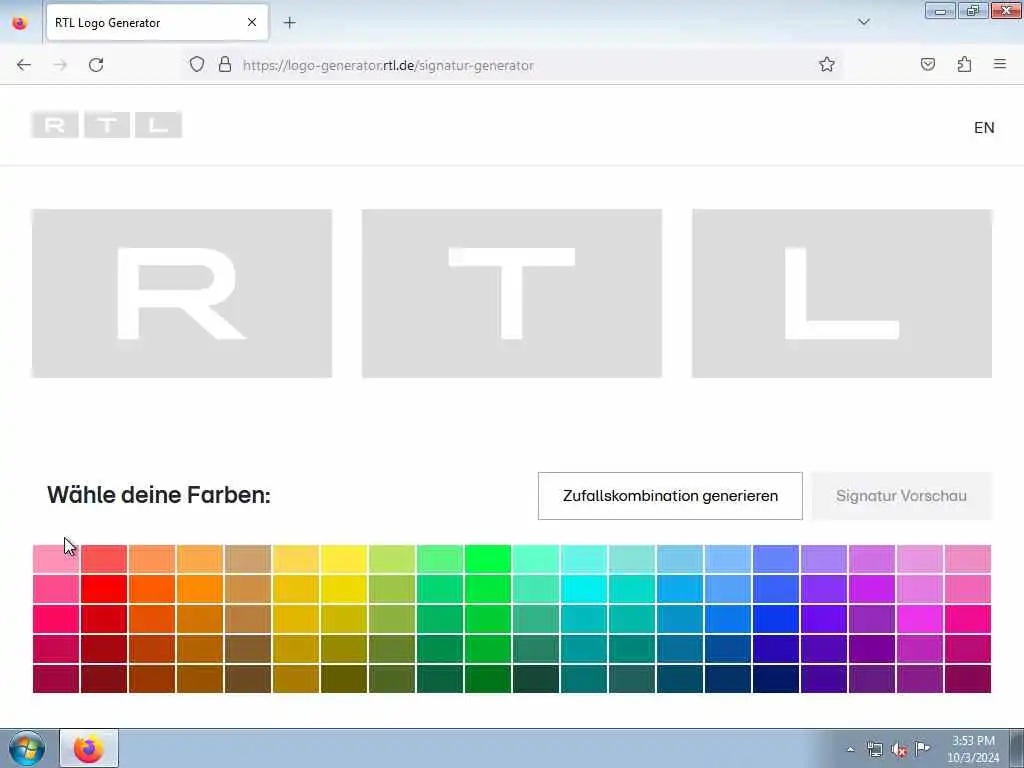This screenshot has height=768, width=1024.
Task: Close the RTL Logo Generator tab
Action: 251,22
